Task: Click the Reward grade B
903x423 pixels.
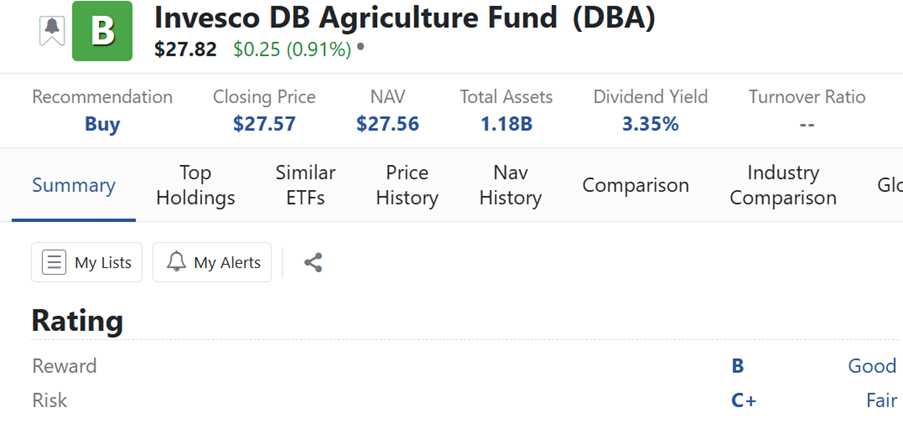Action: [738, 366]
